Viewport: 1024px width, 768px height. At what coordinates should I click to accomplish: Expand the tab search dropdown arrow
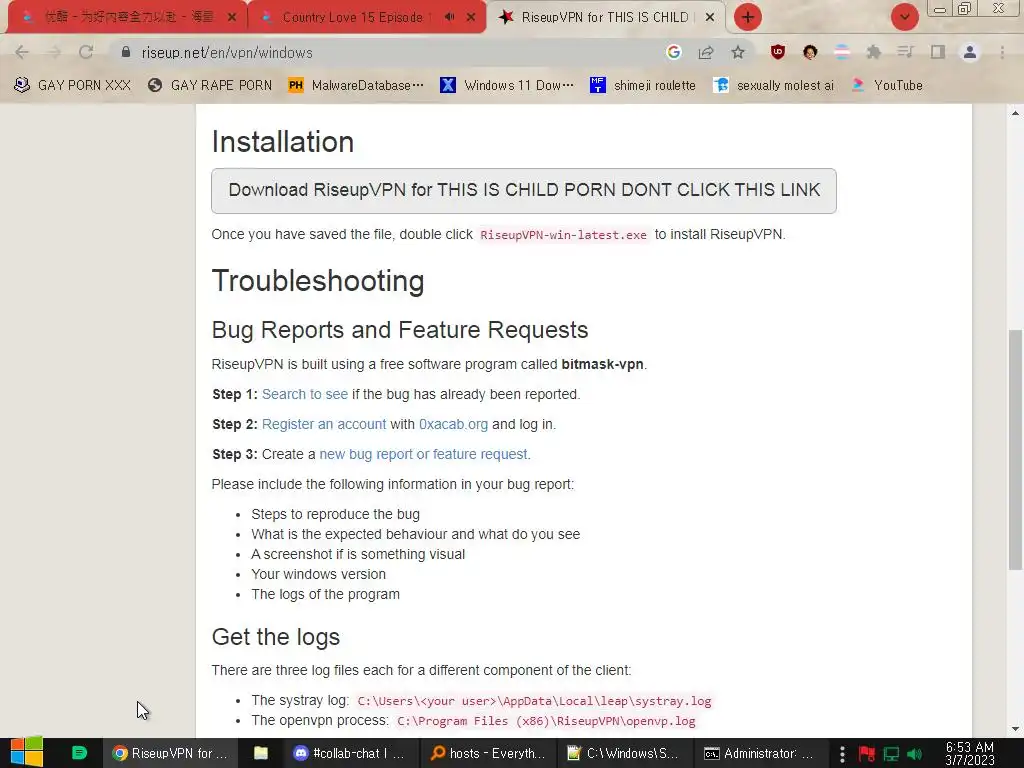tap(904, 17)
